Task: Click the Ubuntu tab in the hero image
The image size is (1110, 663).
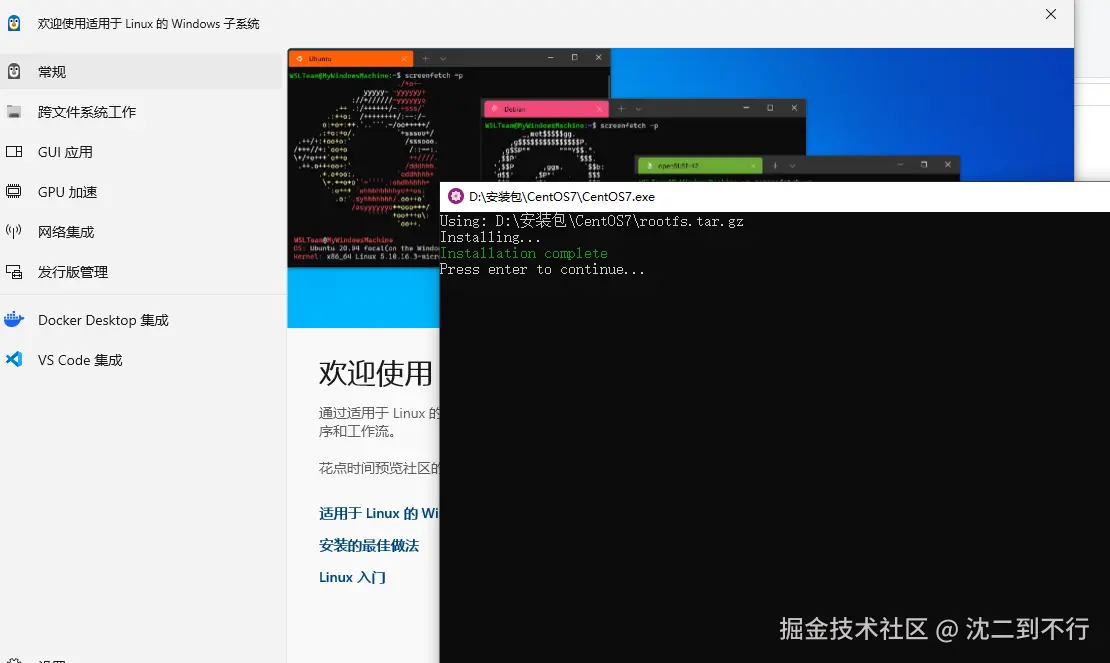Action: [x=350, y=59]
